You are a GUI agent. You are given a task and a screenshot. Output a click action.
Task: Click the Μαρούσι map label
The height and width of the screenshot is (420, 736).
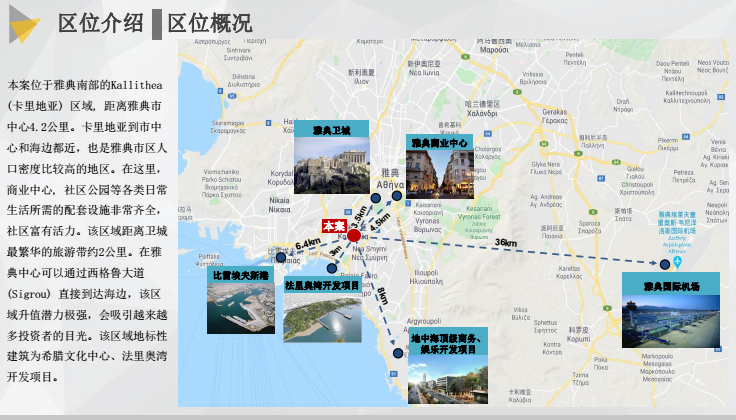[494, 50]
